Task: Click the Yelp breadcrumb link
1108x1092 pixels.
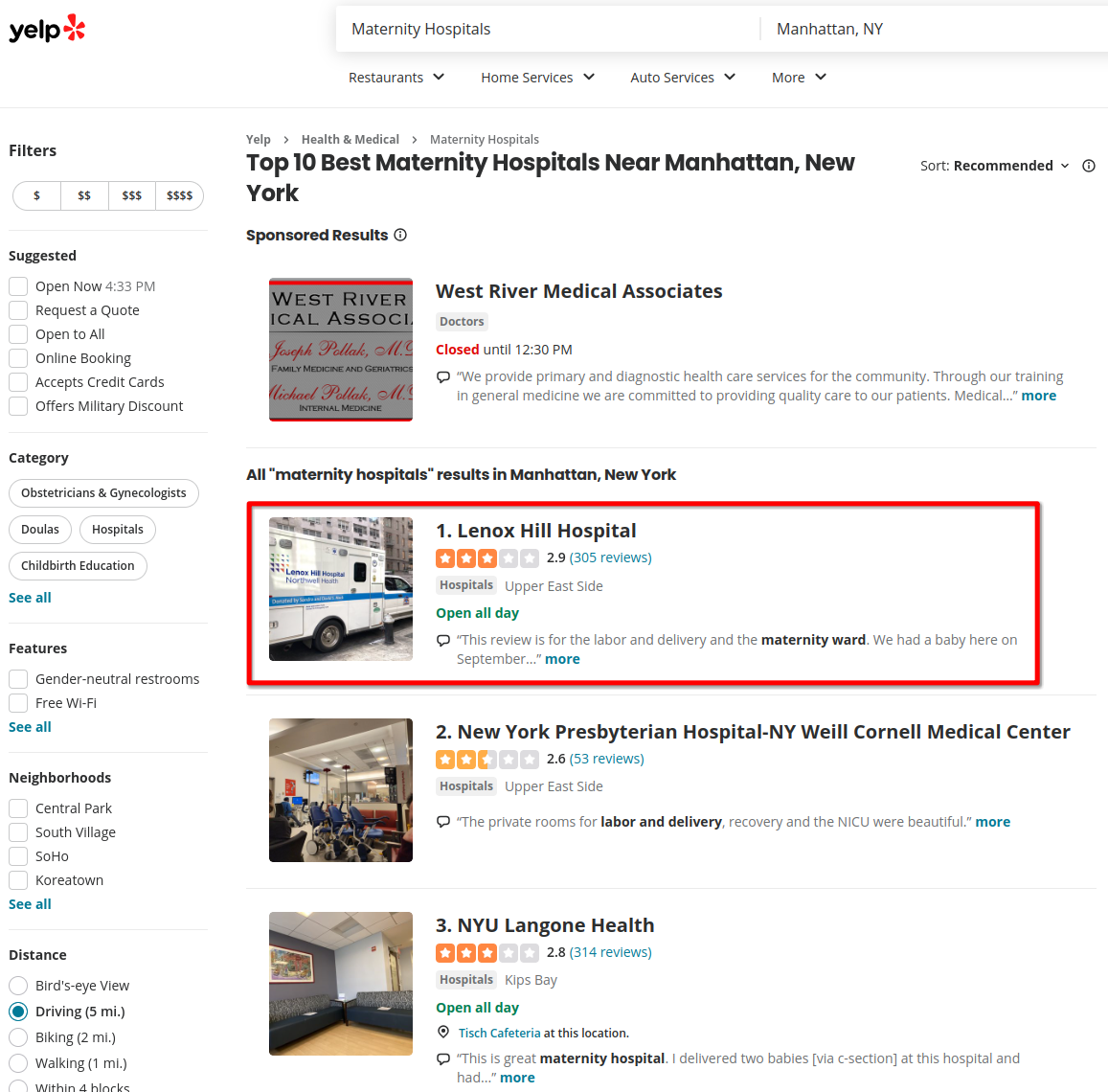Action: [x=258, y=139]
